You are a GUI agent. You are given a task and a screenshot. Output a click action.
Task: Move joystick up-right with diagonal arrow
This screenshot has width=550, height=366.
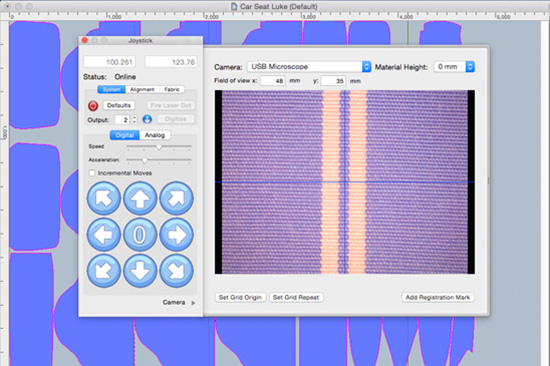(x=176, y=198)
